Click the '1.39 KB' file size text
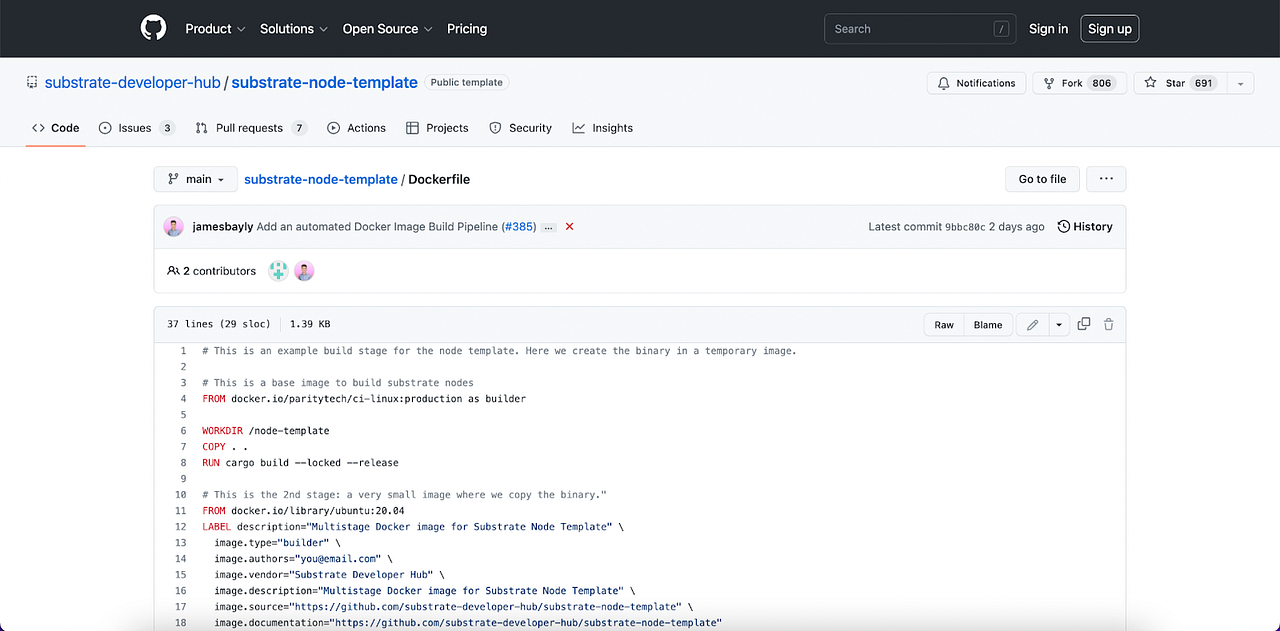 310,324
